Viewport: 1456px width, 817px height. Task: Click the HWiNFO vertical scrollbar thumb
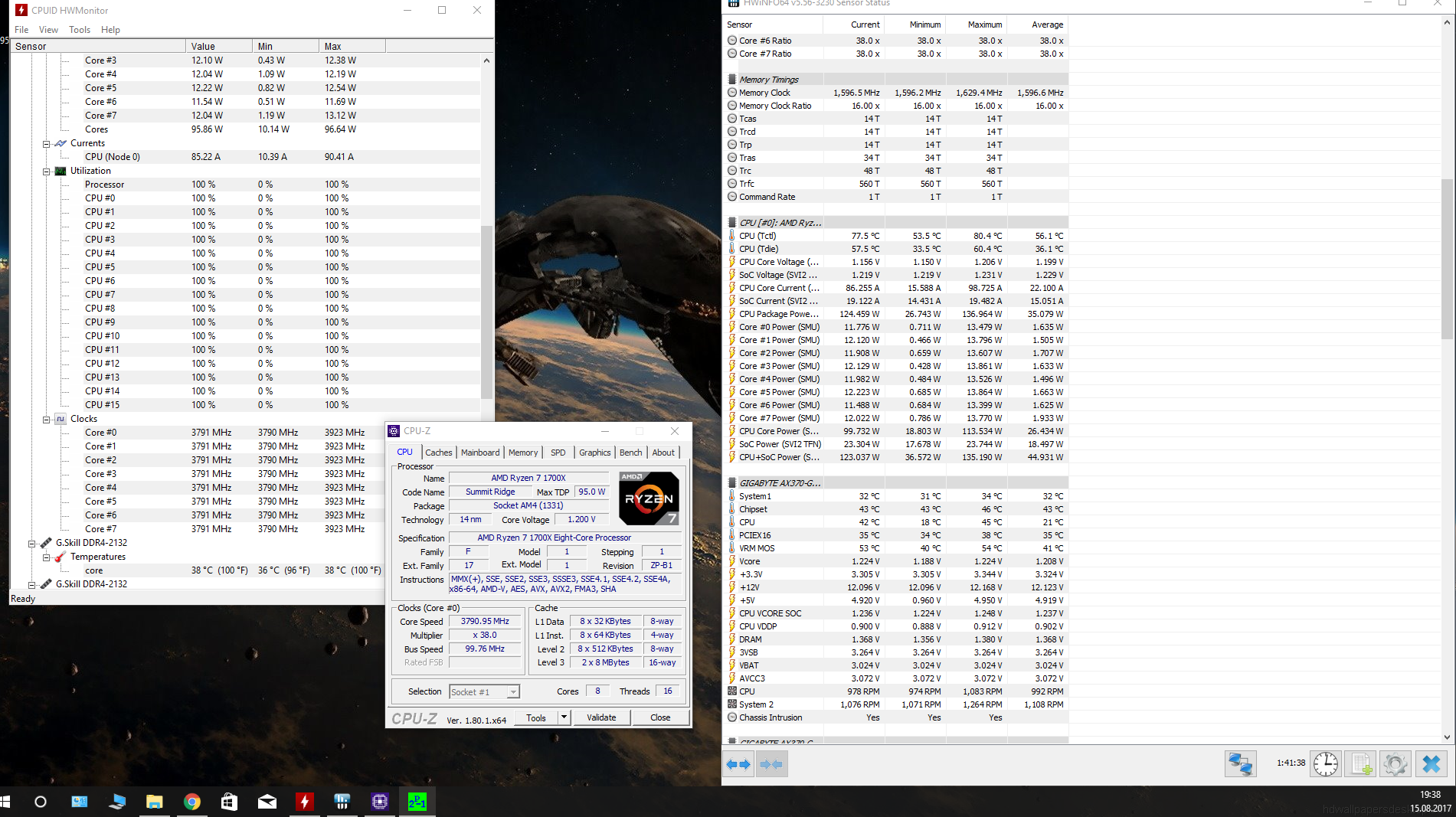point(1447,259)
